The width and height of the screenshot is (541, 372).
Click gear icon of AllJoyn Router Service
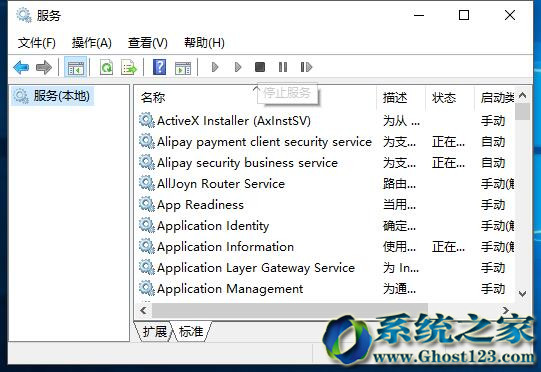pos(147,183)
